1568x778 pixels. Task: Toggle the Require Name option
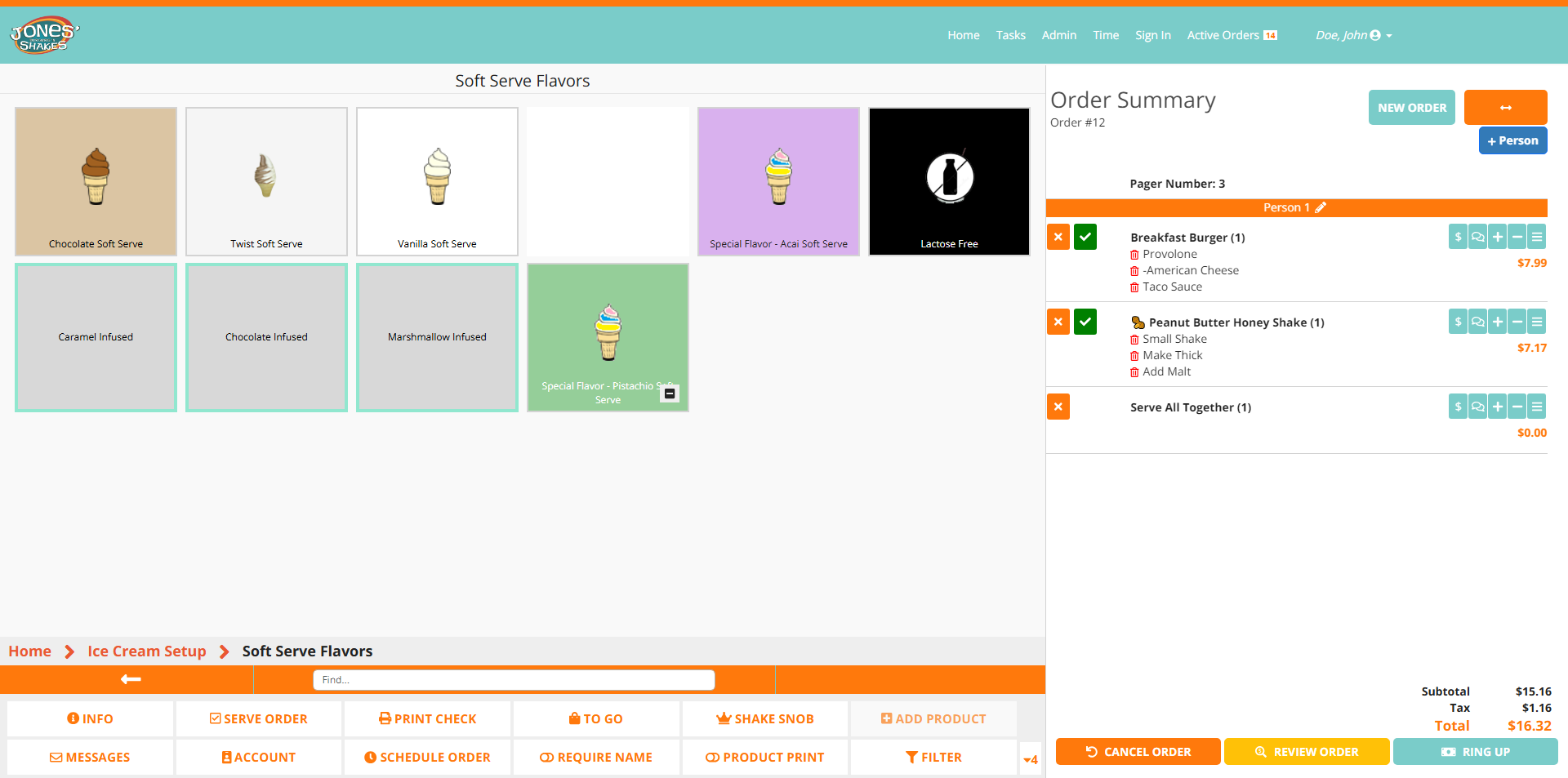(x=595, y=757)
